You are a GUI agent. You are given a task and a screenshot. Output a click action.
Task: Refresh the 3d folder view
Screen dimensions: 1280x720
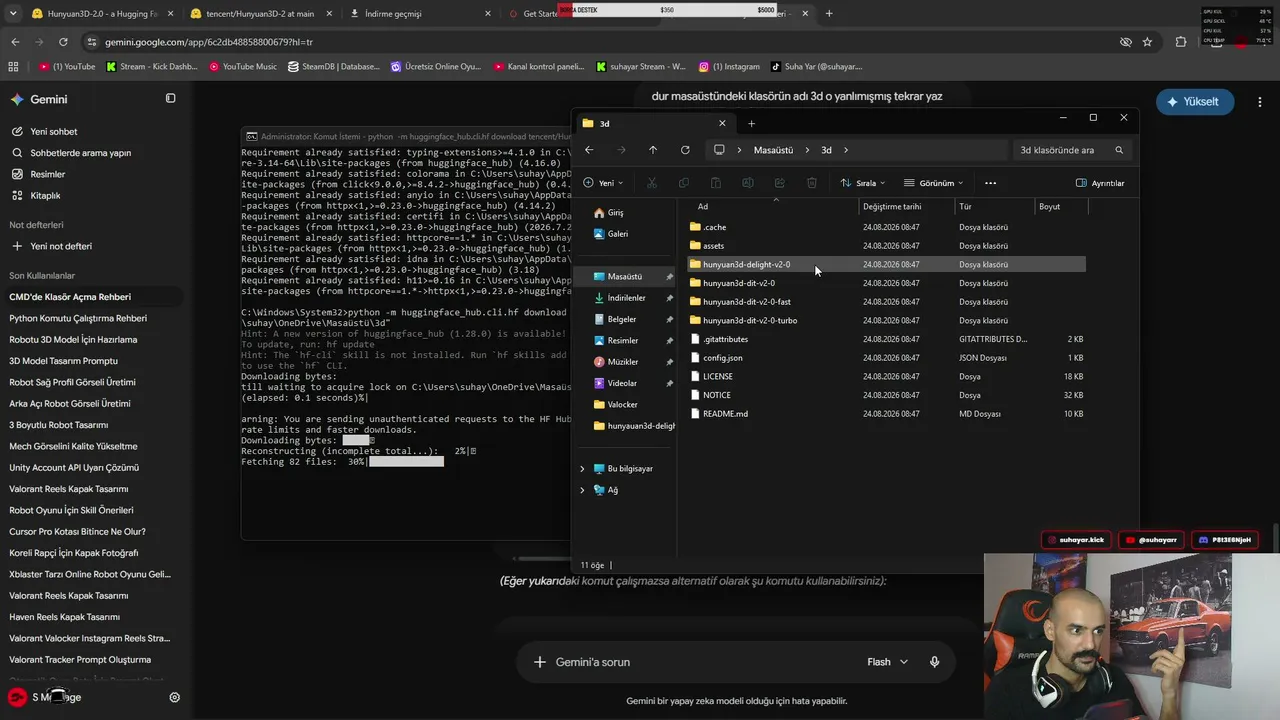(x=685, y=150)
